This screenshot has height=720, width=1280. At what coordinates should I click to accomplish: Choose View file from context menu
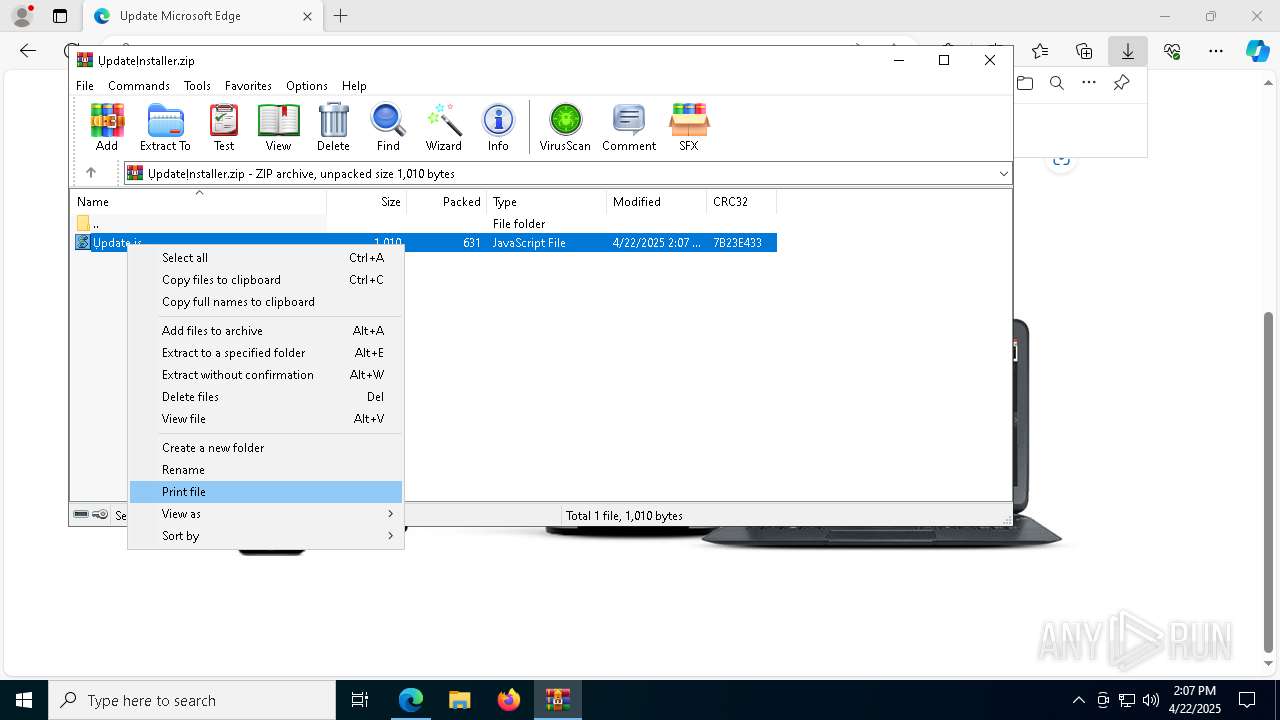coord(265,418)
